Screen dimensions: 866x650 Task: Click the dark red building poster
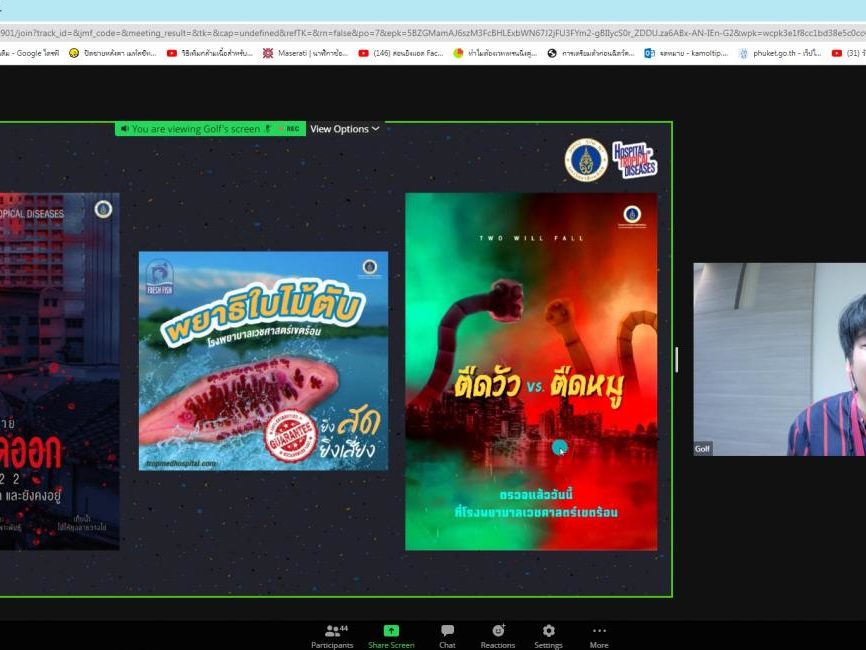(58, 371)
